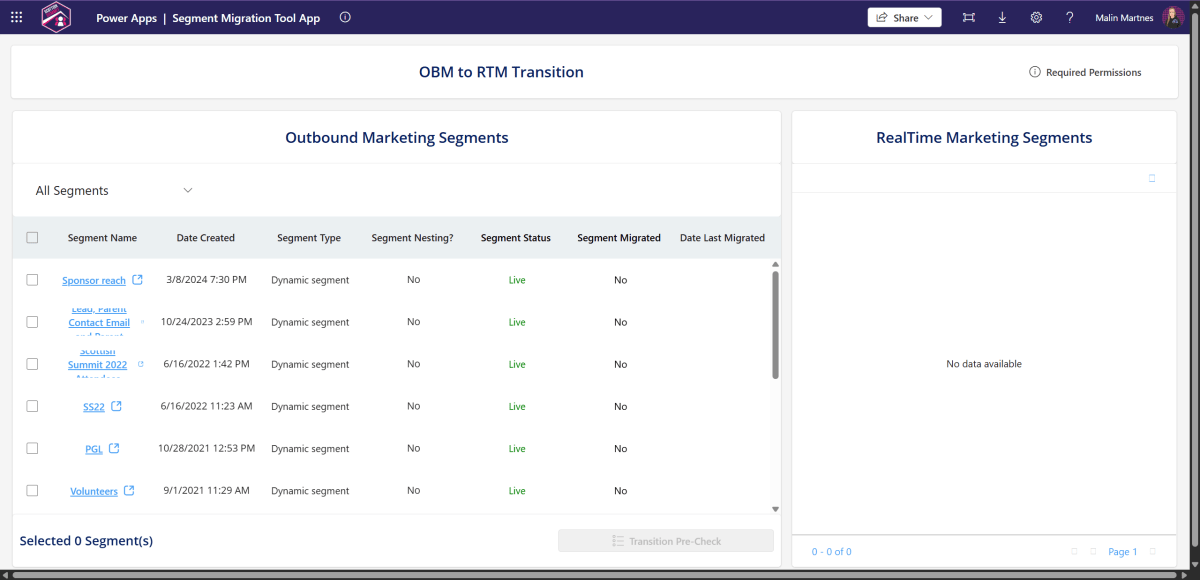1200x580 pixels.
Task: Click the download icon in the header
Action: [1002, 17]
